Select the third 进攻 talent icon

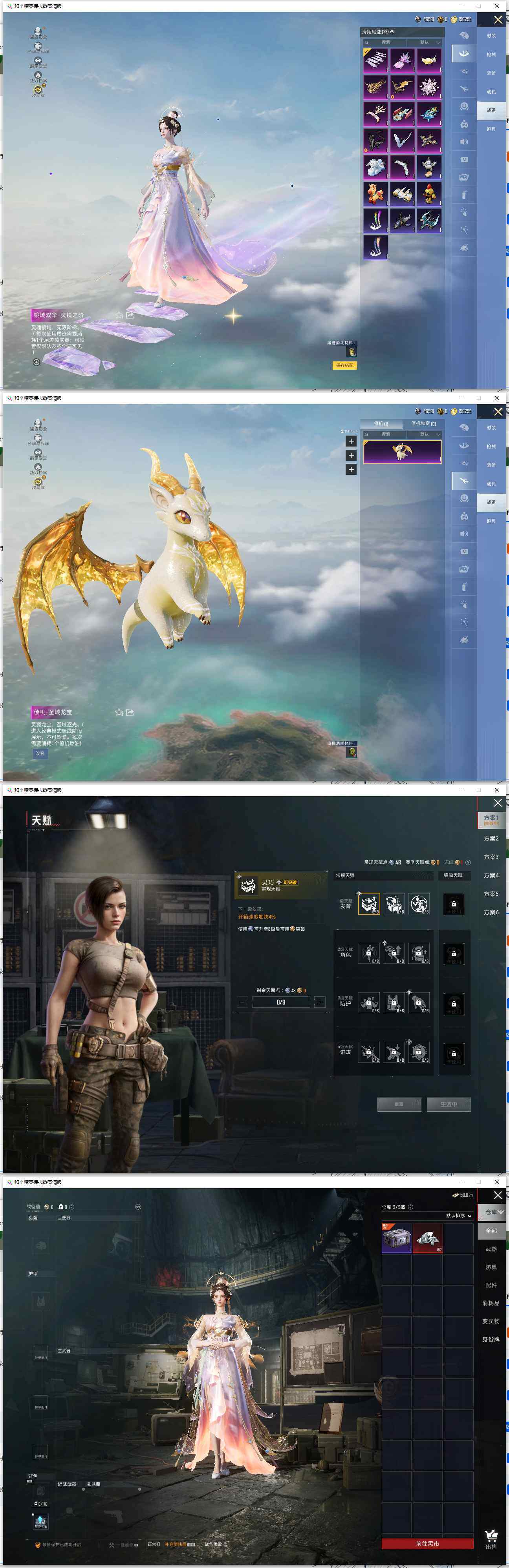point(419,1052)
